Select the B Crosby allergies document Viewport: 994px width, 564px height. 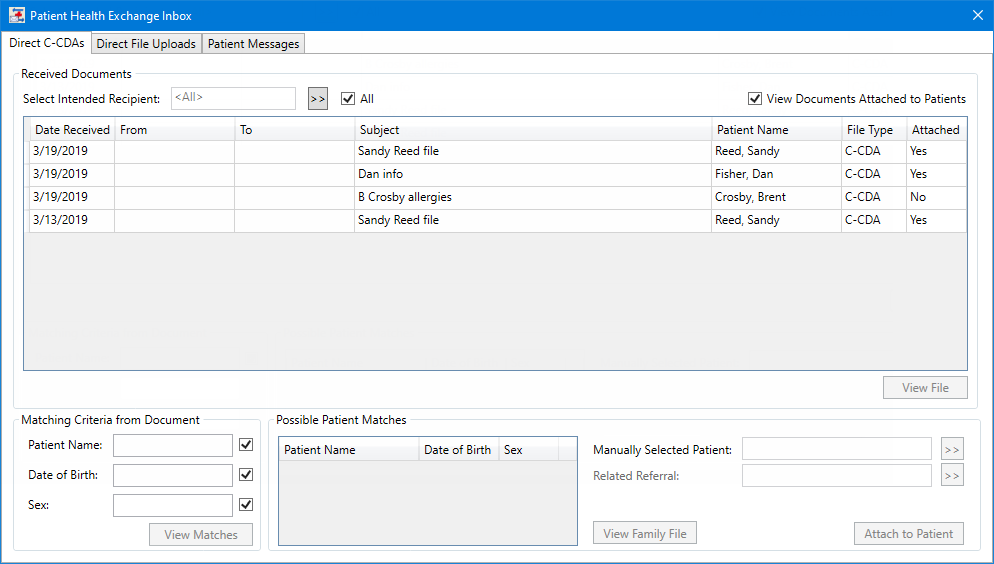[498, 197]
